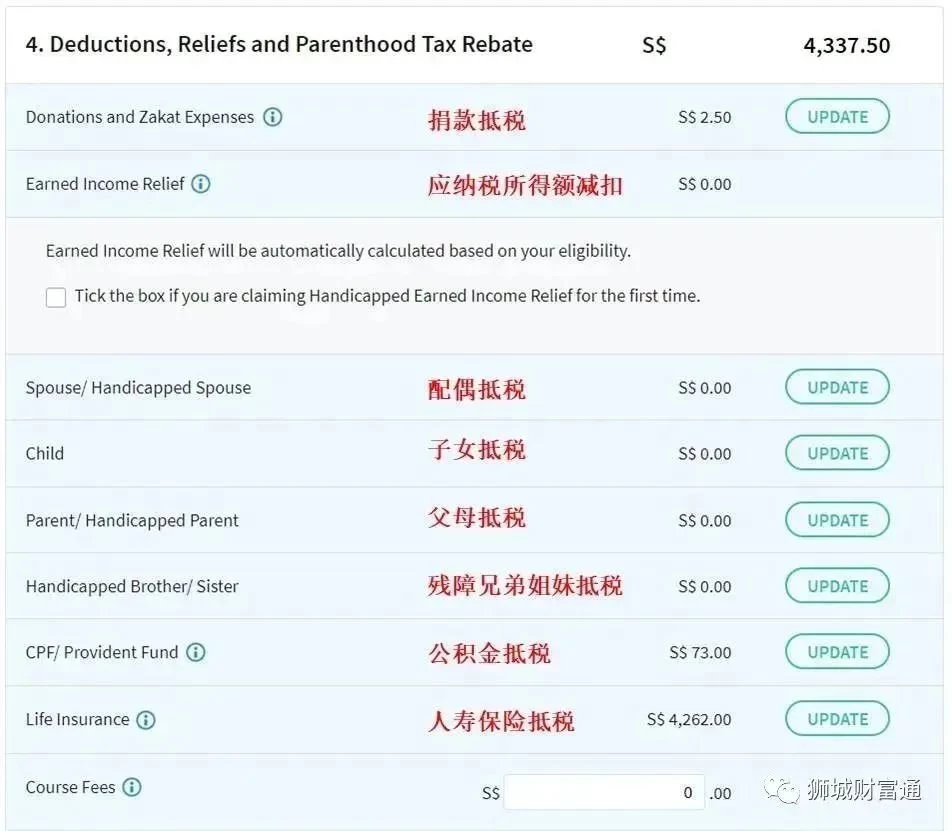Click the Life Insurance S$ 4,262.00 amount
The width and height of the screenshot is (952, 831).
tap(689, 719)
